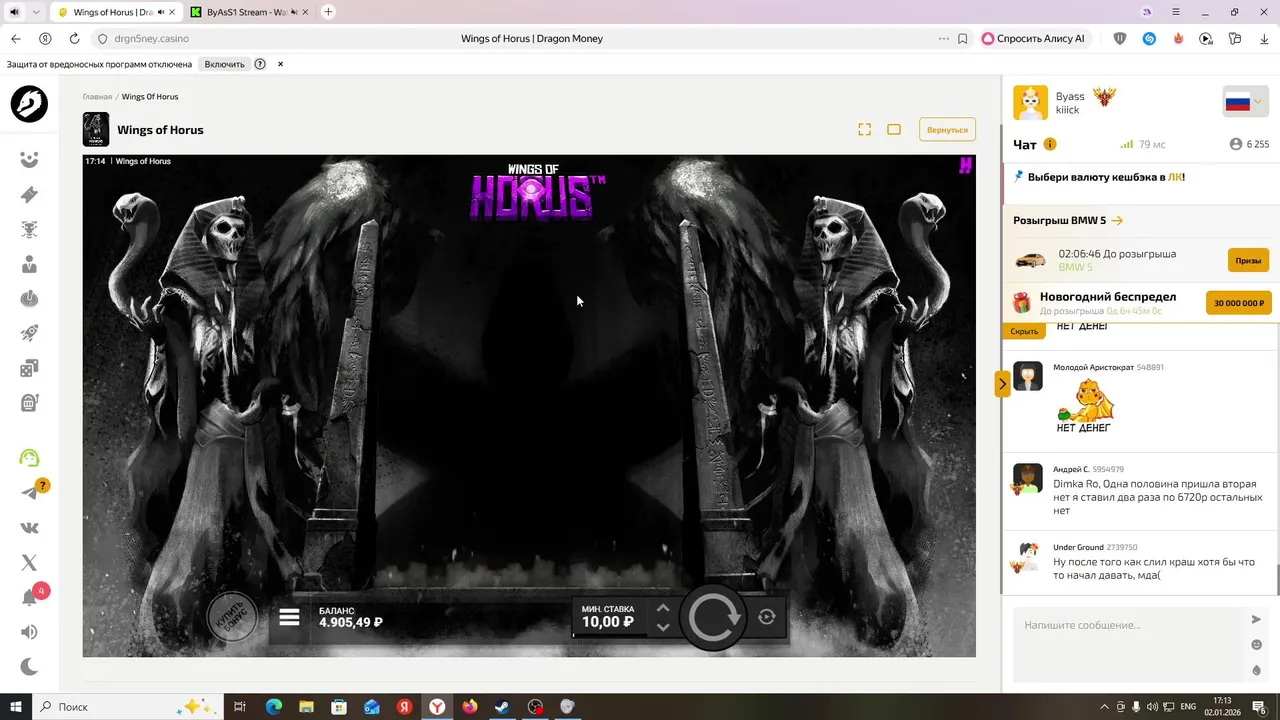
Task: Open the Telegram link in the sidebar
Action: [29, 492]
